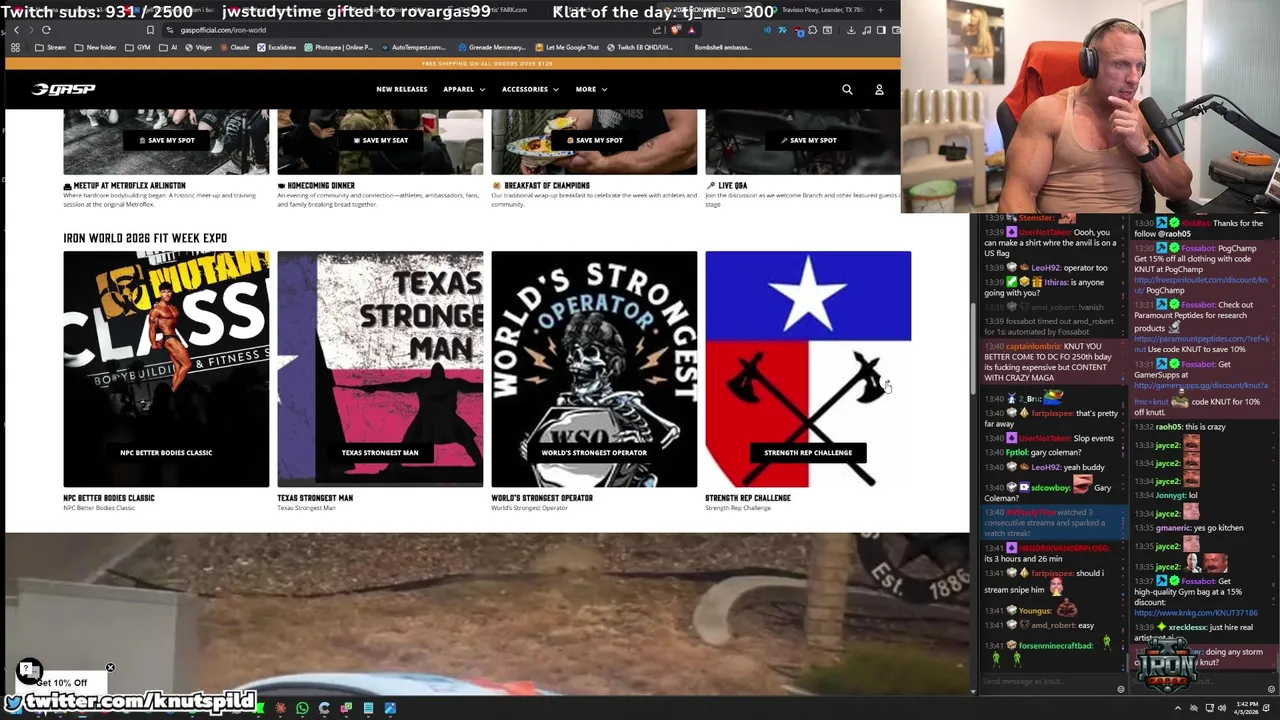Open the Strength Rep Challenge thumbnail
The height and width of the screenshot is (720, 1280).
coord(808,369)
